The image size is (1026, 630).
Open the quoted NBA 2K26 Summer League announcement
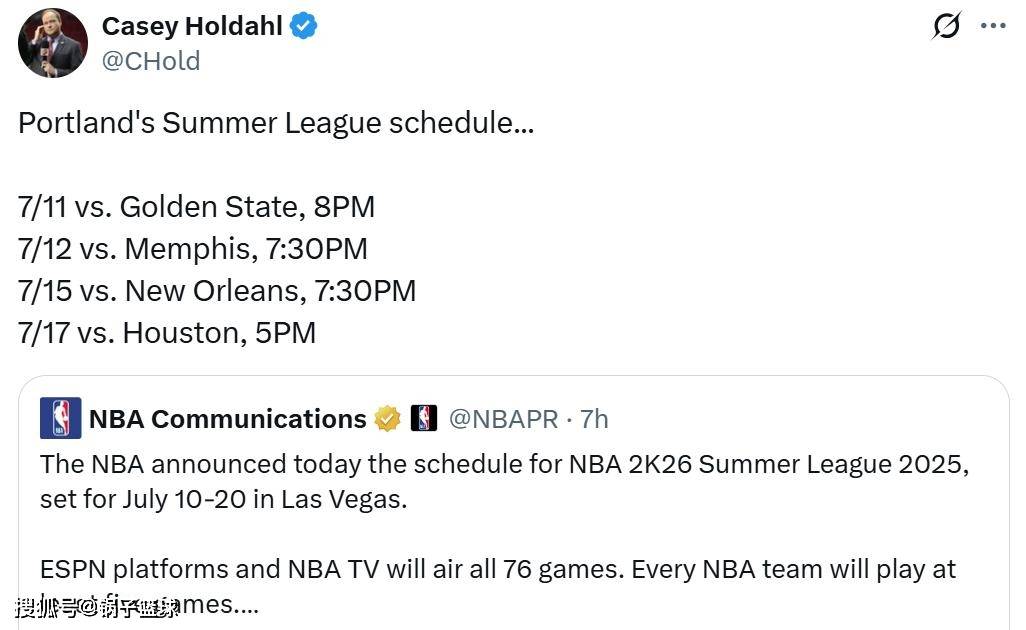click(505, 481)
